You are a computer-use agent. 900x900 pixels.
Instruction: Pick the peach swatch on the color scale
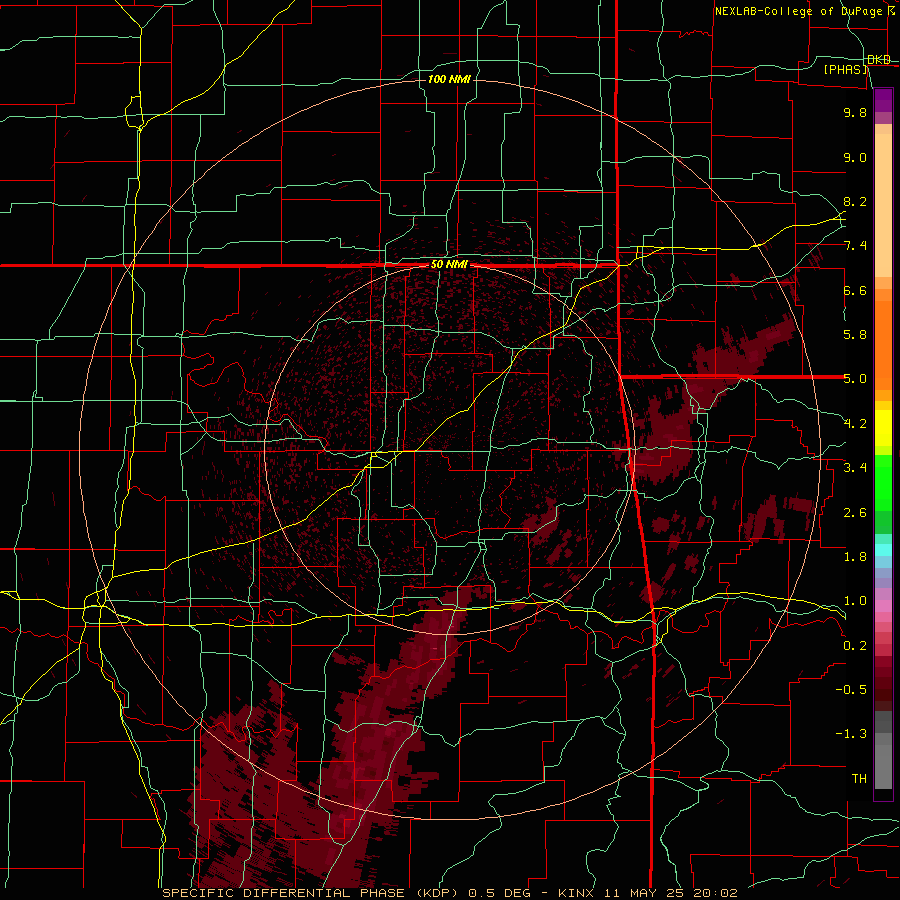pos(883,205)
